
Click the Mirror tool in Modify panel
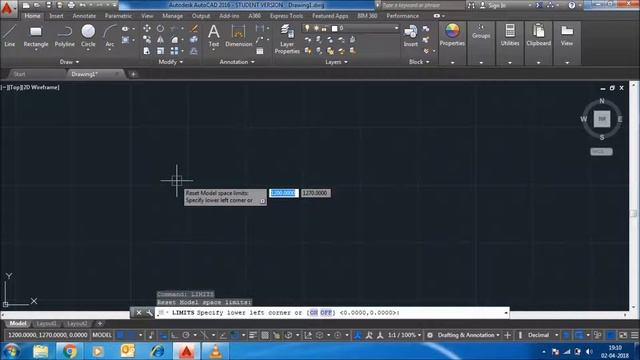tap(160, 40)
